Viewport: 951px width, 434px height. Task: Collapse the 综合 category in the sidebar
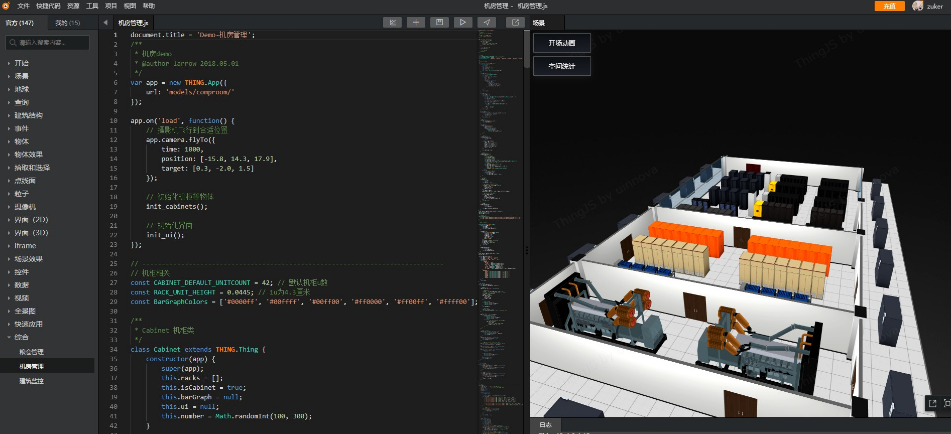pos(22,337)
